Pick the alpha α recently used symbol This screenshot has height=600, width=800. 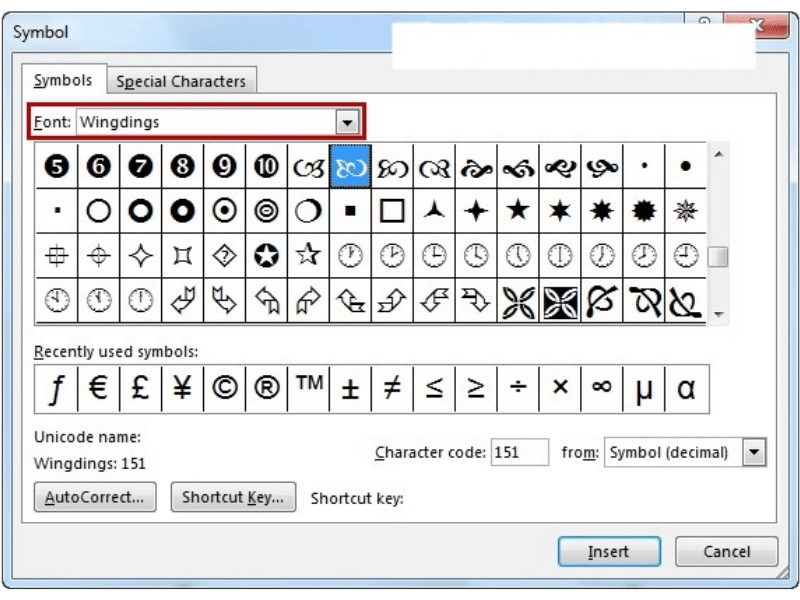[x=686, y=389]
